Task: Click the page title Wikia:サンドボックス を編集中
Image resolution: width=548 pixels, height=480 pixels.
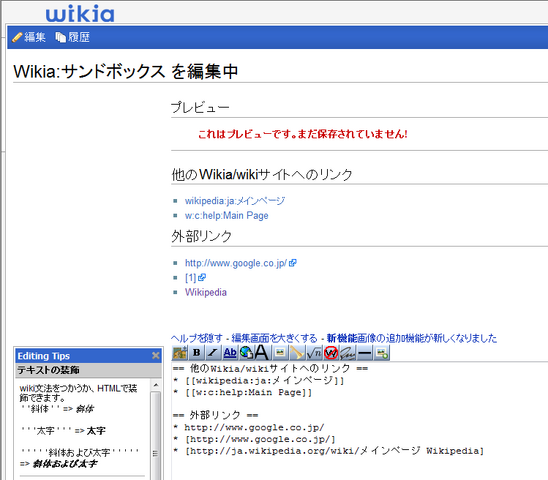Action: 125,71
